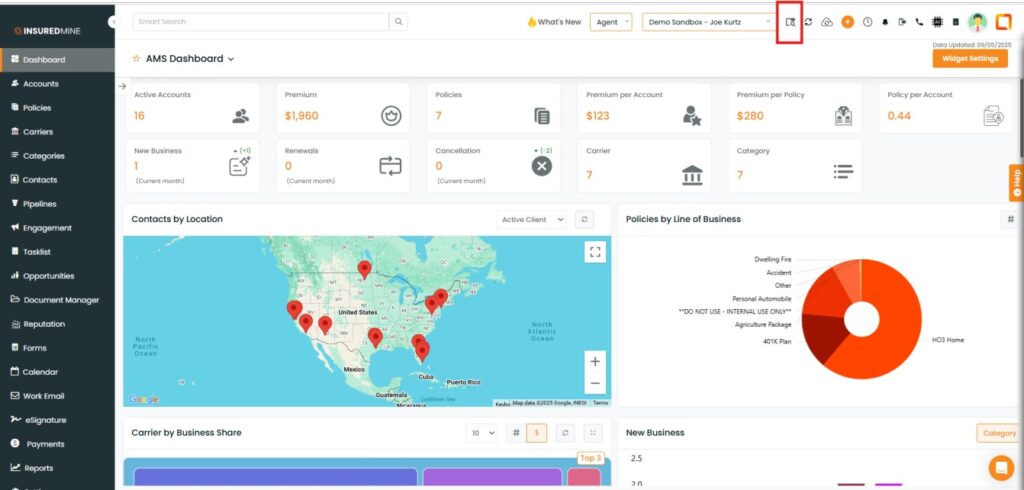Click the orange plus quick-add icon
Viewport: 1024px width, 490px height.
pyautogui.click(x=847, y=22)
